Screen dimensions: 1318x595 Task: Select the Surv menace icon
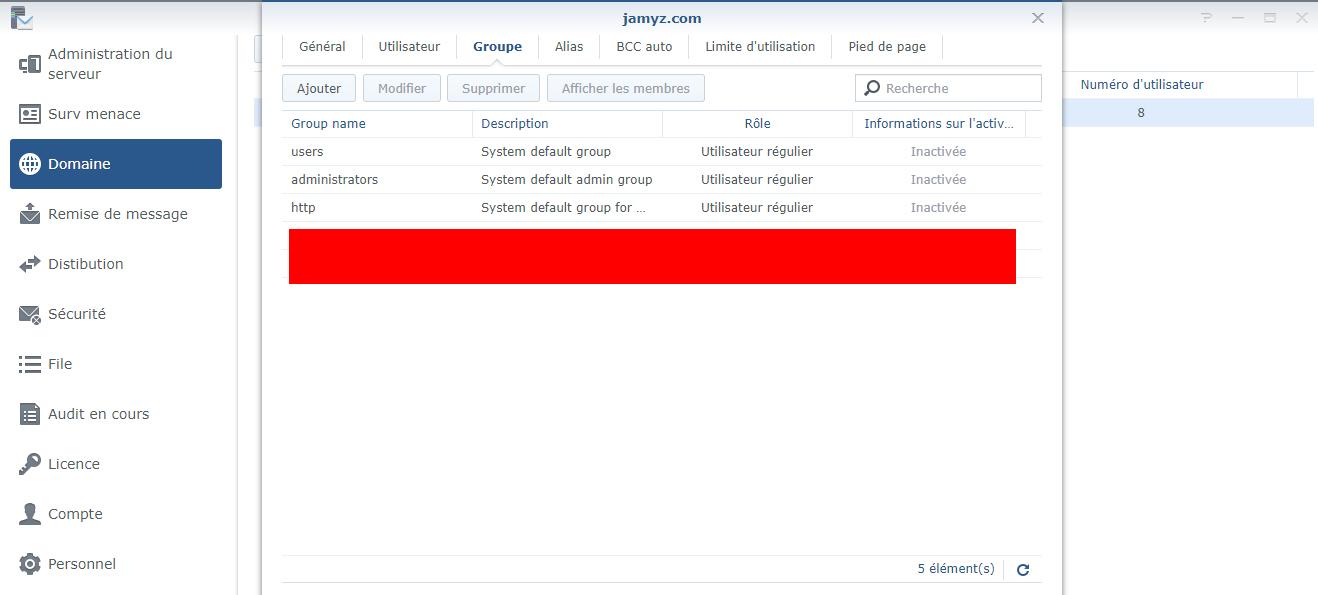(x=30, y=114)
